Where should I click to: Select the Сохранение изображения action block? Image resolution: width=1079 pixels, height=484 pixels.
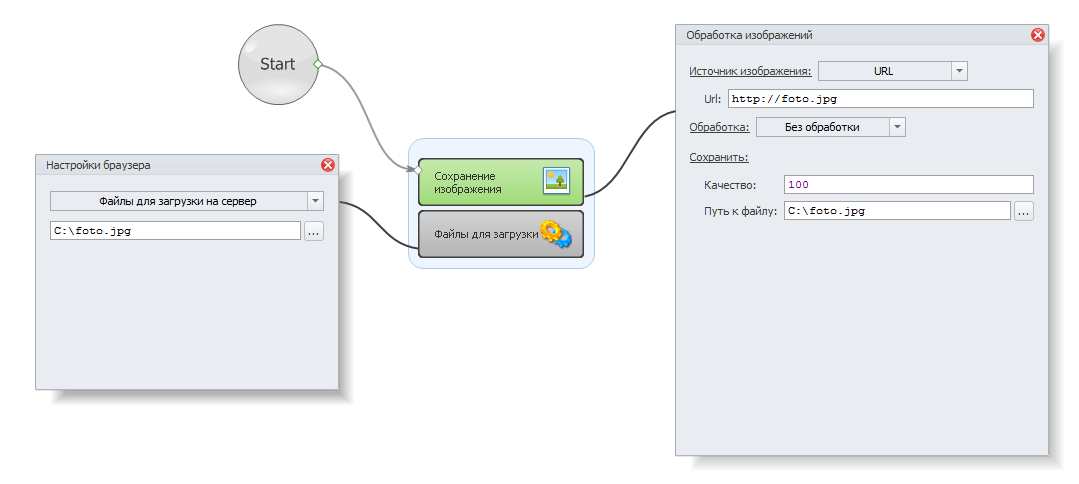click(x=501, y=182)
